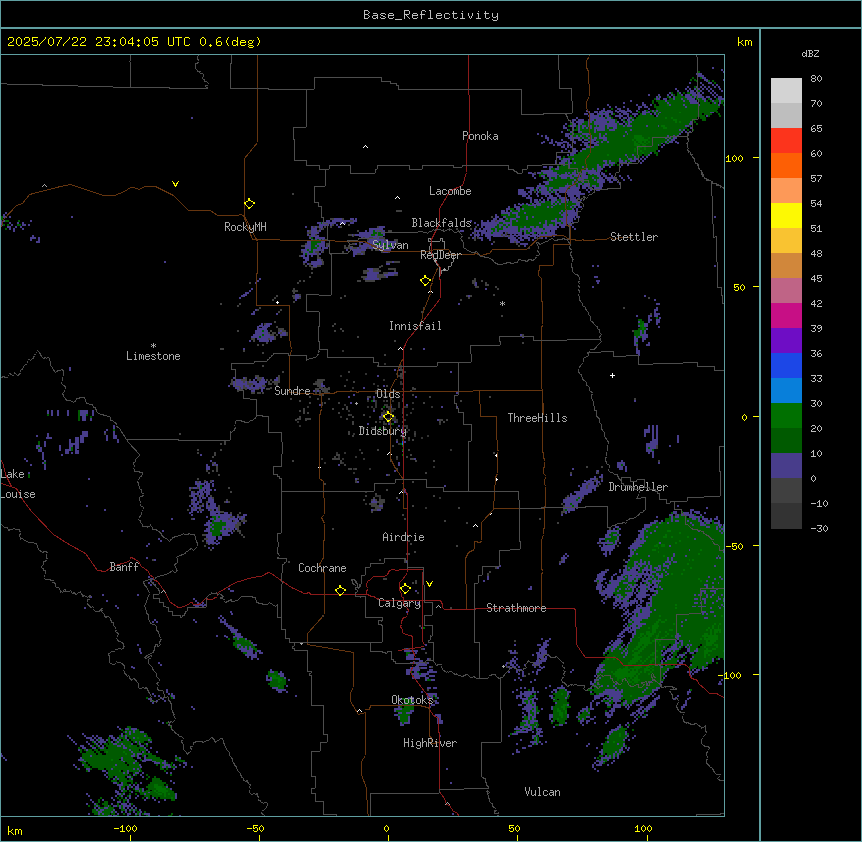The height and width of the screenshot is (842, 862).
Task: Click the RedDeer city label
Action: click(440, 255)
